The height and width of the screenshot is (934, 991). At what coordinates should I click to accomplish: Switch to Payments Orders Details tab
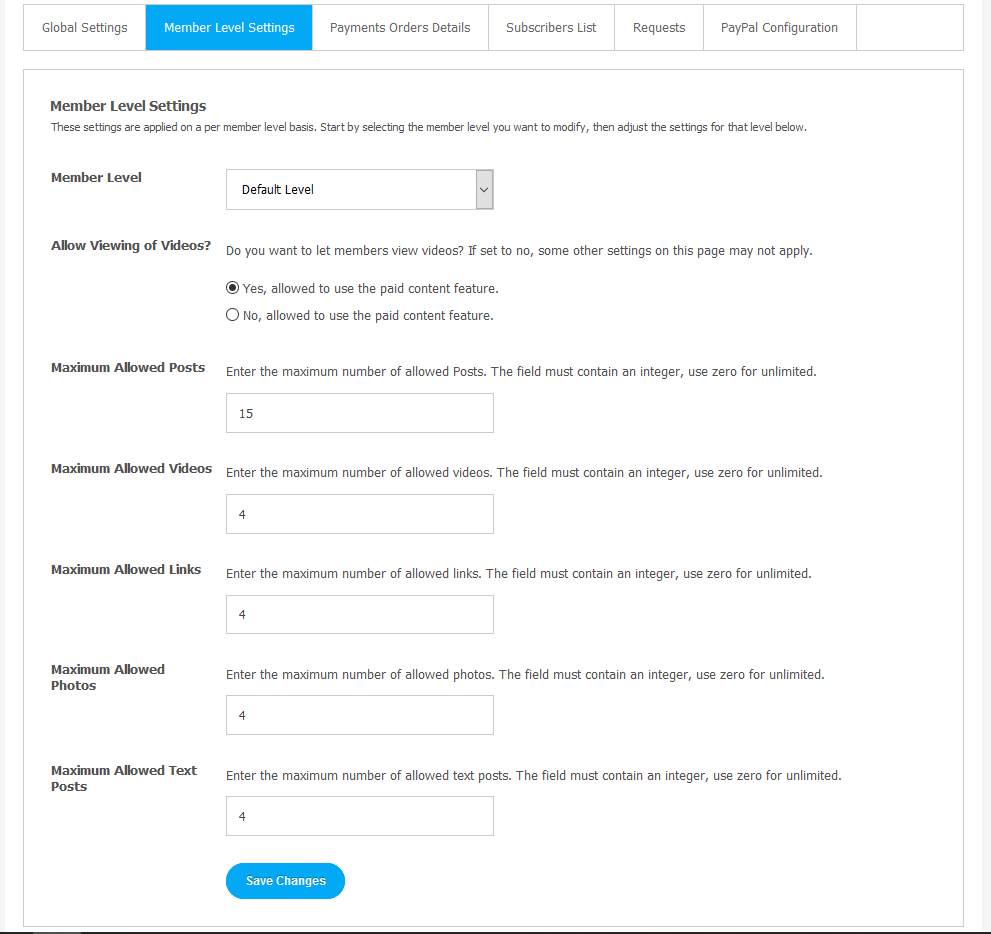coord(400,28)
